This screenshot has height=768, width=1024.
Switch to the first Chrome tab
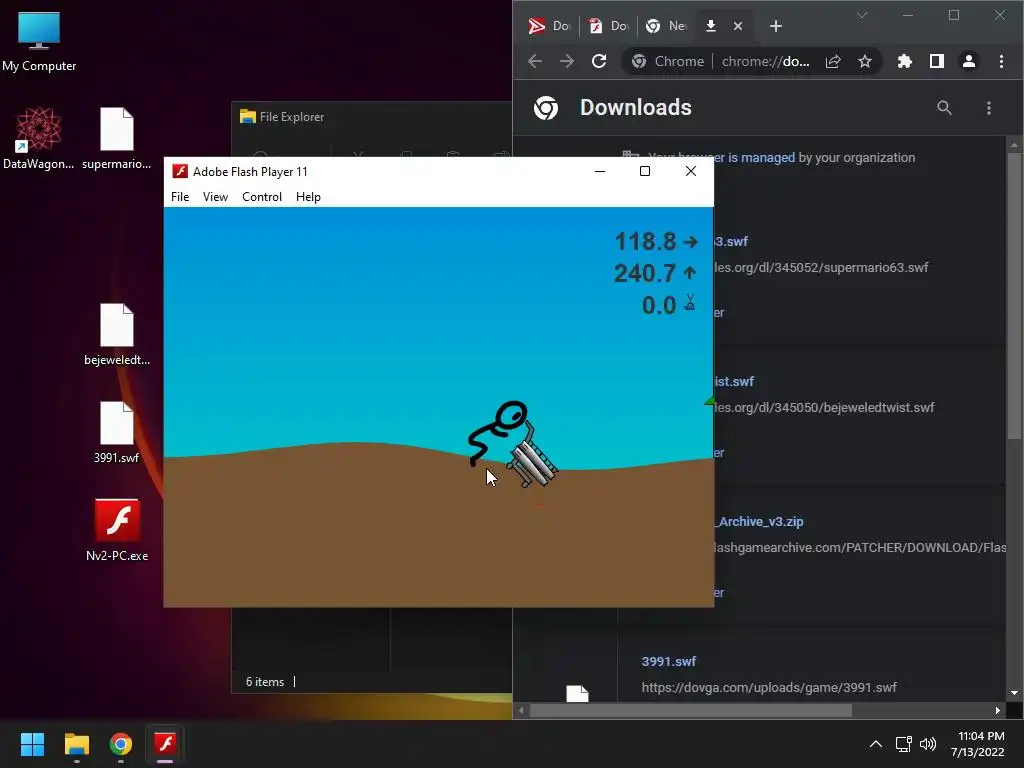point(549,25)
